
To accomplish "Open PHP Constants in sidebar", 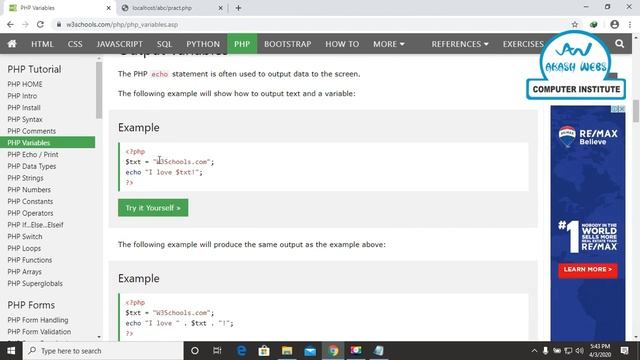I will coord(30,202).
